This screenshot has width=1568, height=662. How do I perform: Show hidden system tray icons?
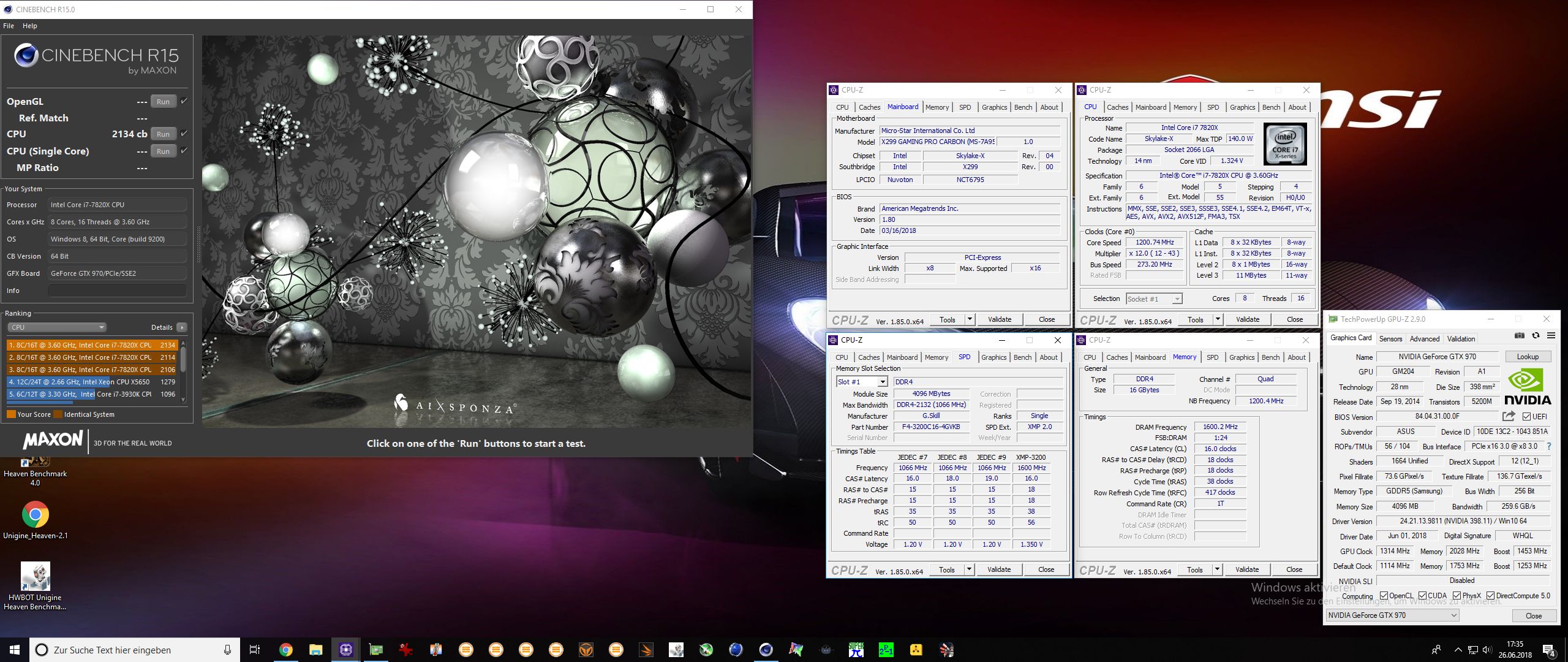click(1458, 650)
